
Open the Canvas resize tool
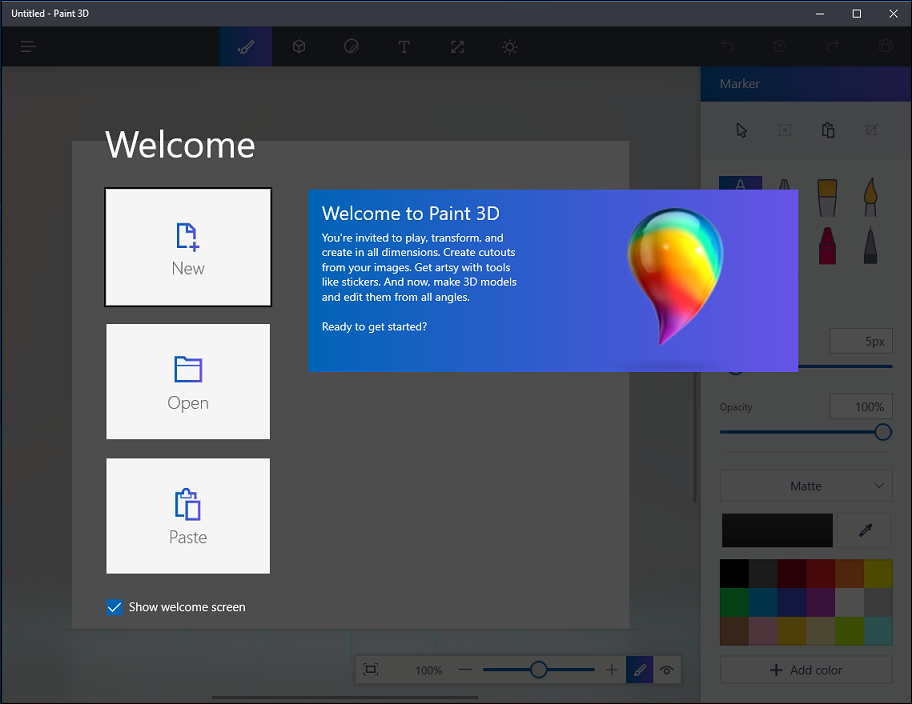point(457,47)
